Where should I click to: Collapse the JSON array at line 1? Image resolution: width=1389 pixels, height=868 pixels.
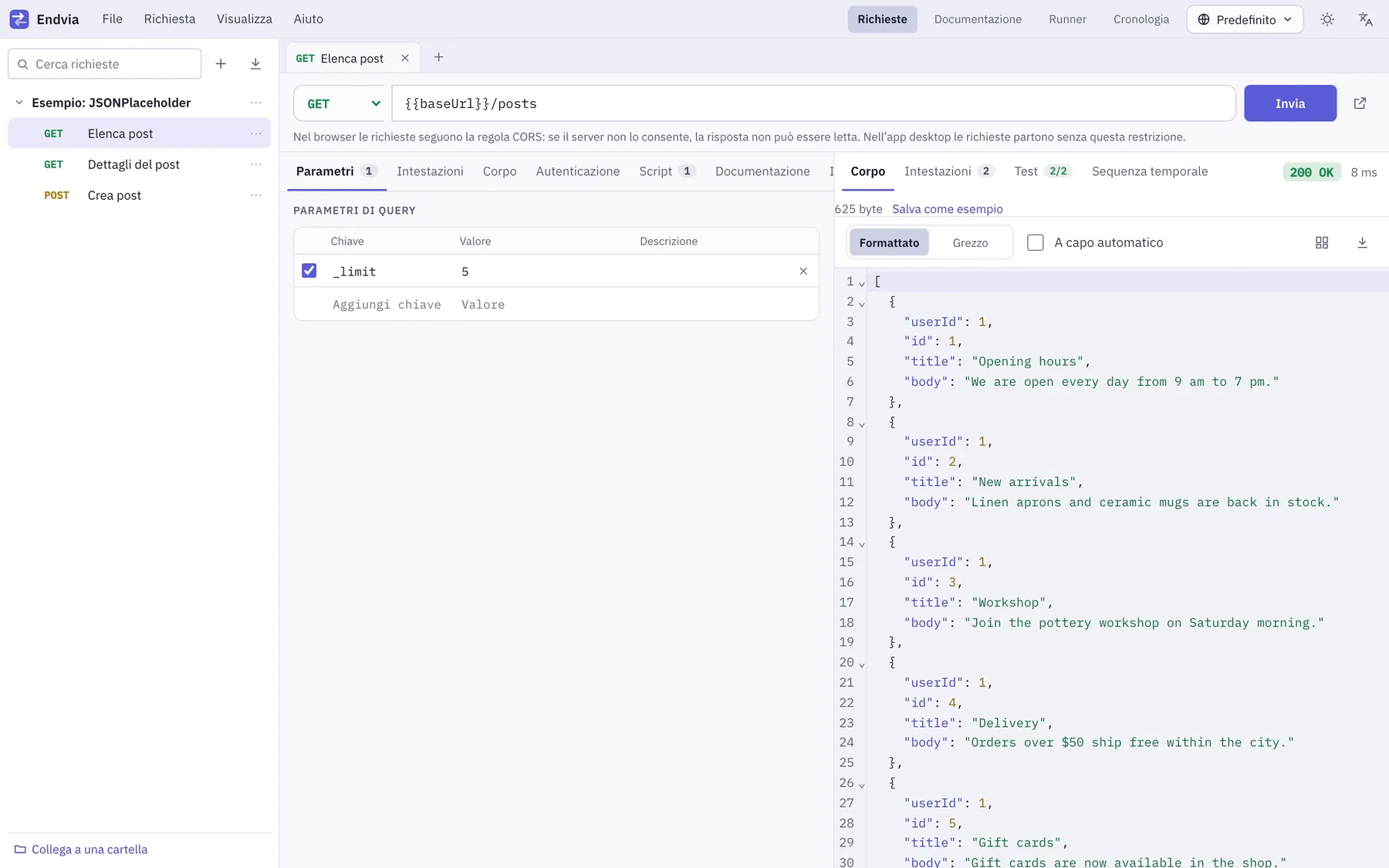pyautogui.click(x=862, y=283)
